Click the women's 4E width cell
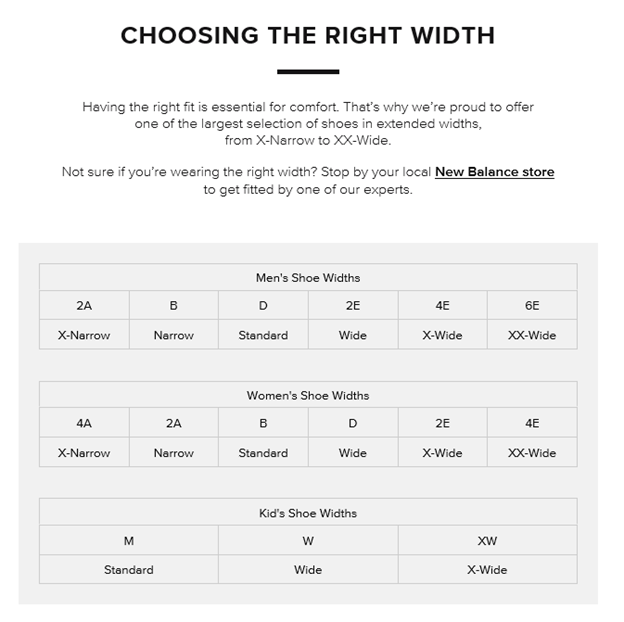This screenshot has width=624, height=622. [x=532, y=424]
